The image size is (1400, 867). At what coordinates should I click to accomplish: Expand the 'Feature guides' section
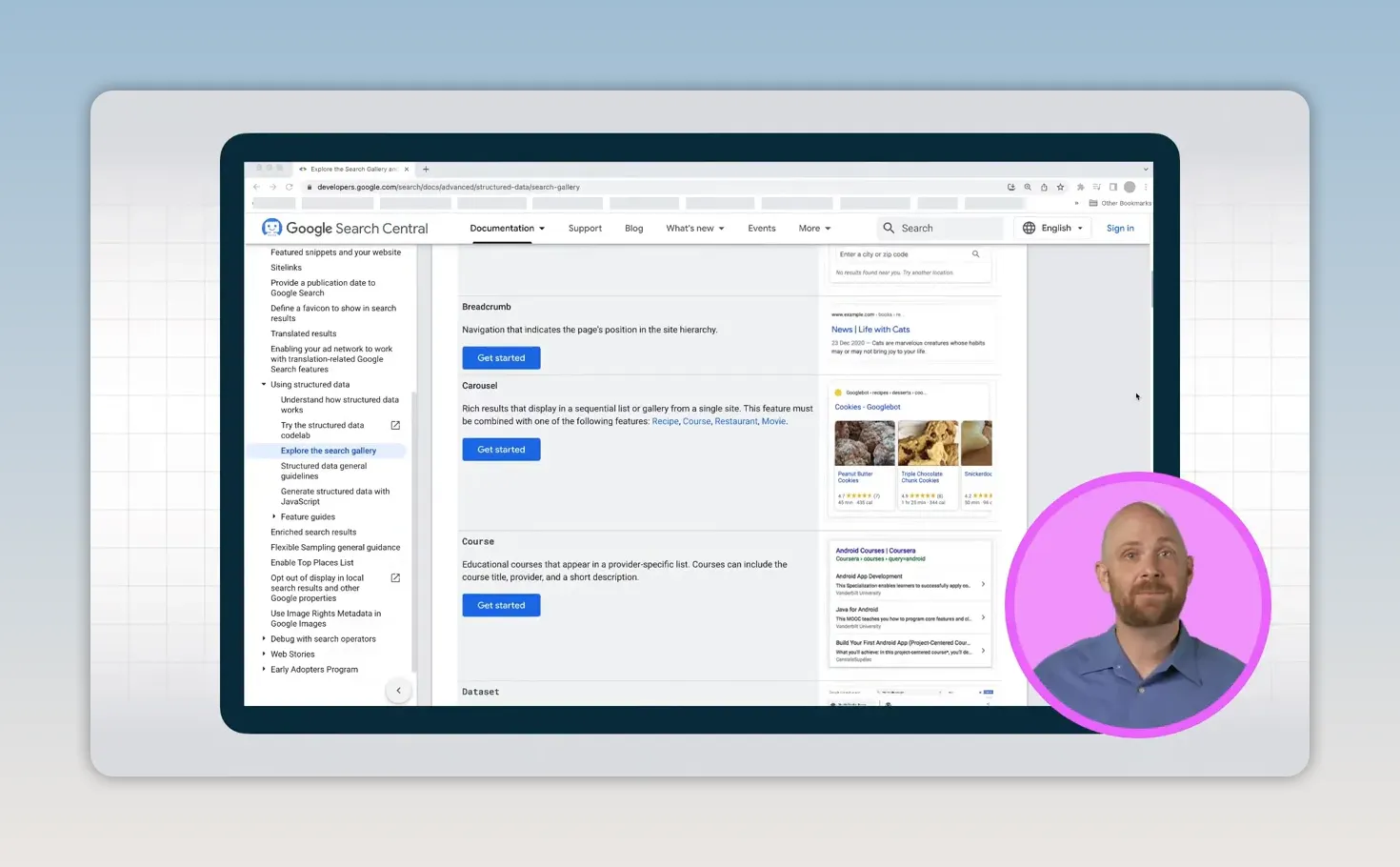click(x=274, y=516)
